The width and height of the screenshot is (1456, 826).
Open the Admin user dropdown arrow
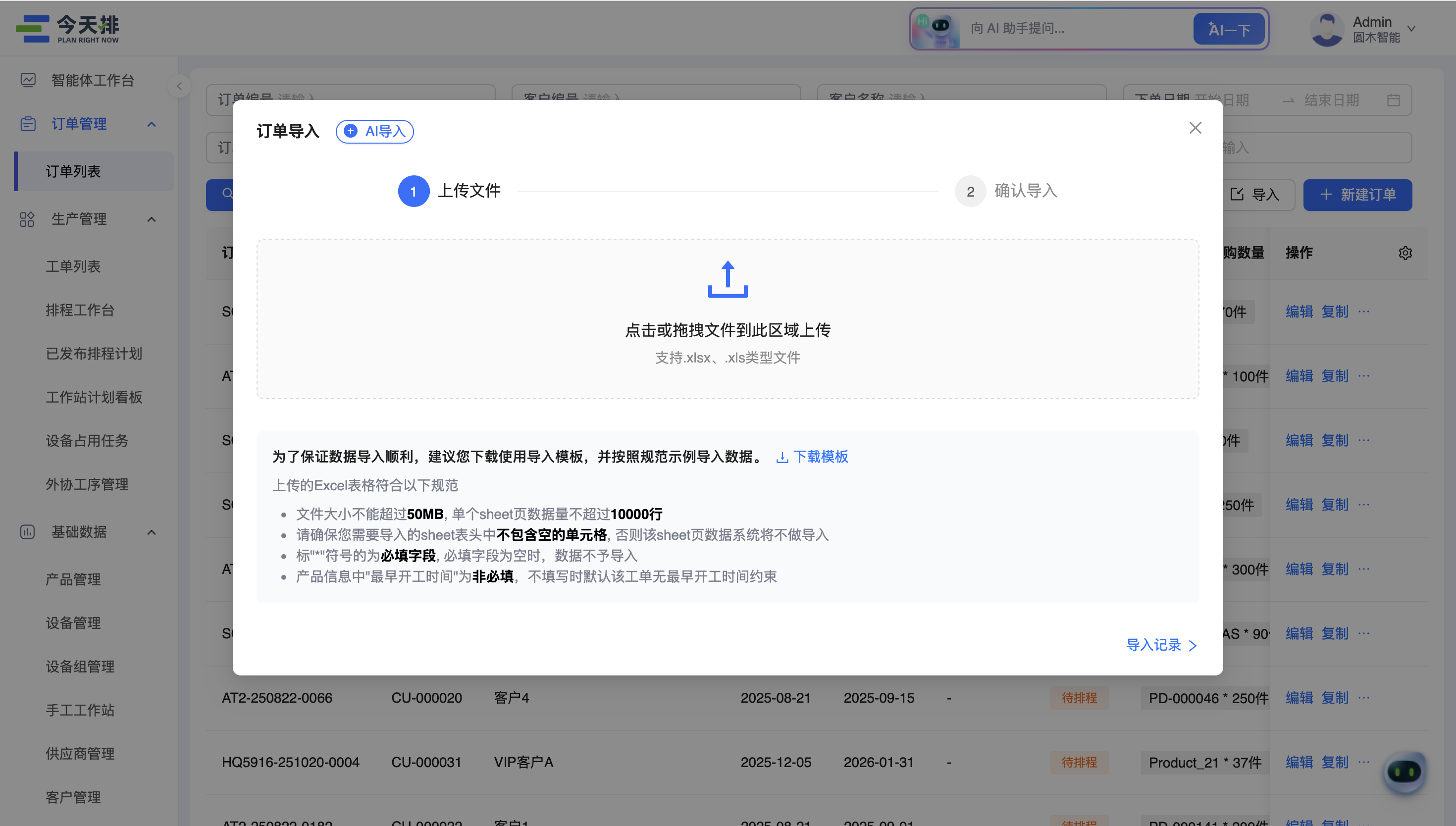click(1411, 28)
